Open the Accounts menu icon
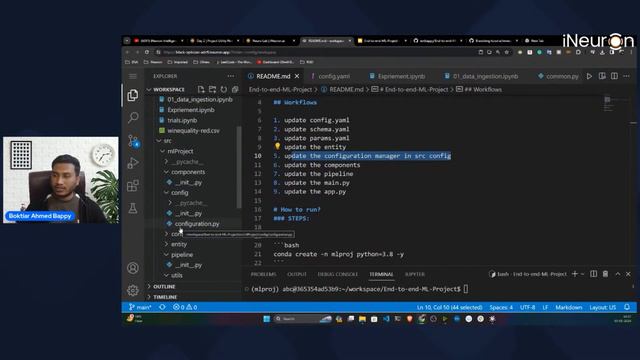640x360 pixels. (x=133, y=268)
